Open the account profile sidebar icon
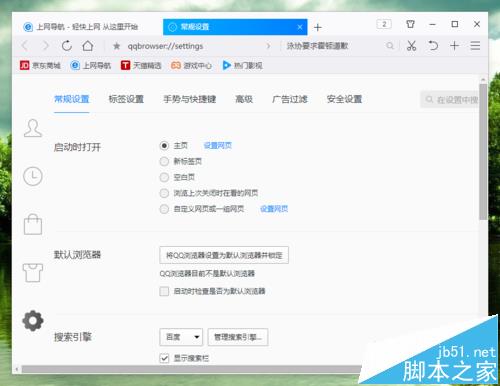 pos(33,128)
